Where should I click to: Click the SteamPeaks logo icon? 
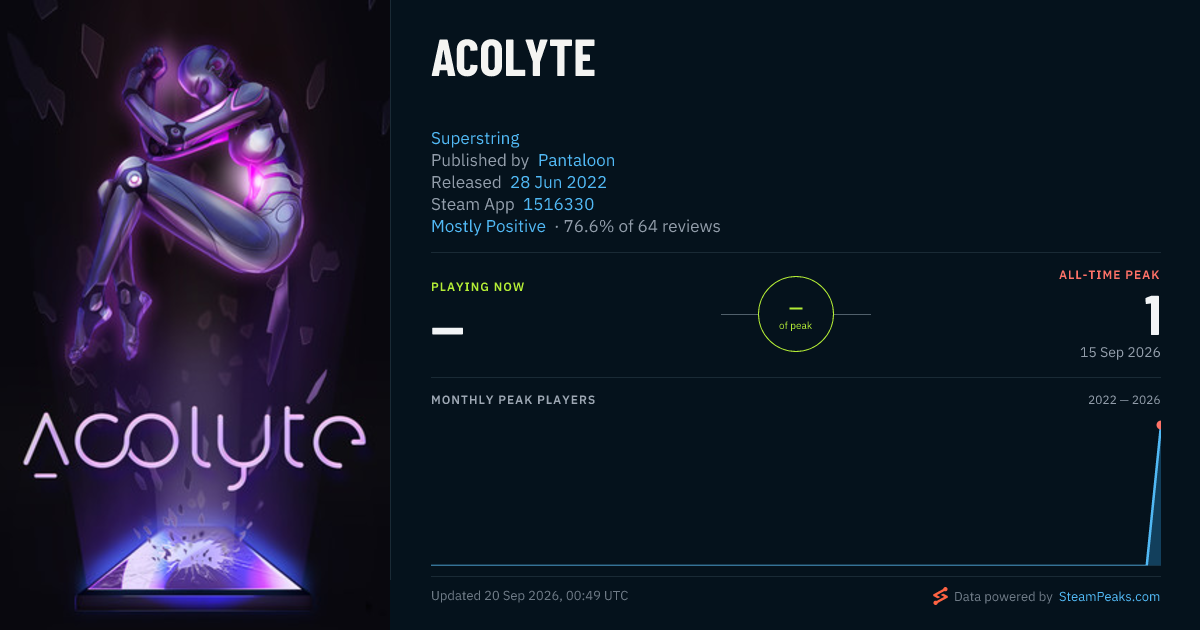pos(940,597)
